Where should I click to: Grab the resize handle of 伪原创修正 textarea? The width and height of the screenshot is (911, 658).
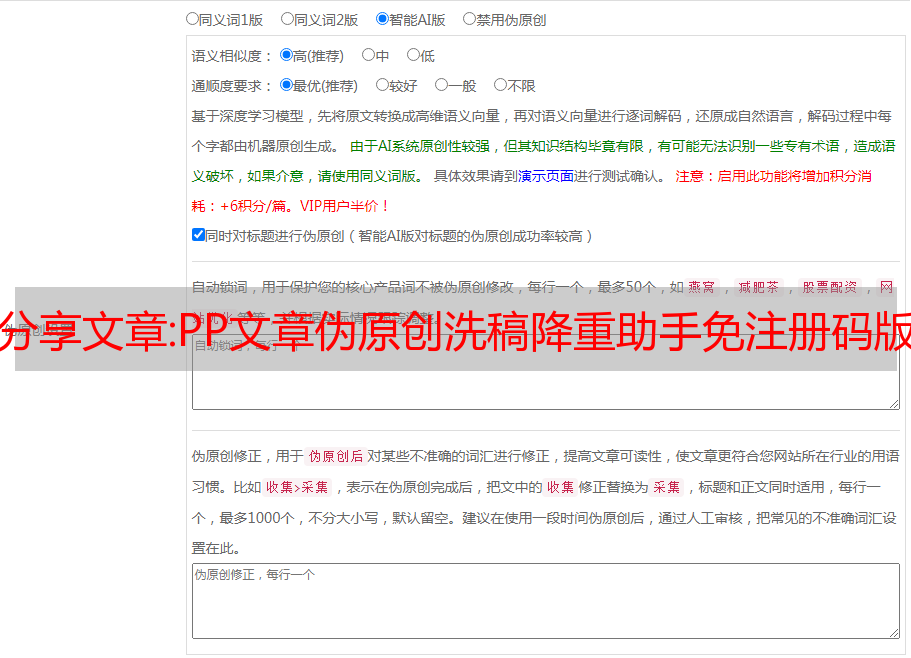point(894,634)
